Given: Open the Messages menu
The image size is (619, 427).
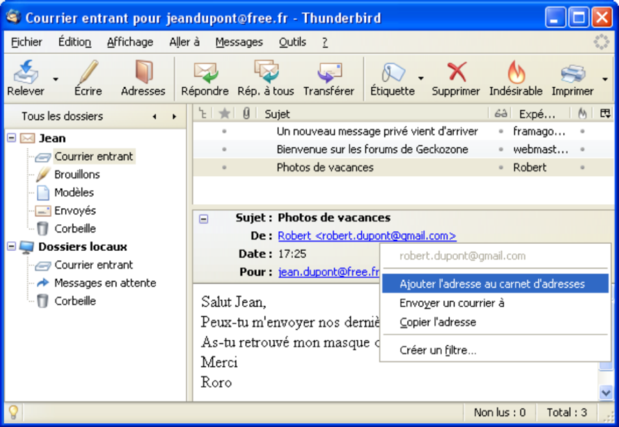Looking at the screenshot, I should (239, 42).
